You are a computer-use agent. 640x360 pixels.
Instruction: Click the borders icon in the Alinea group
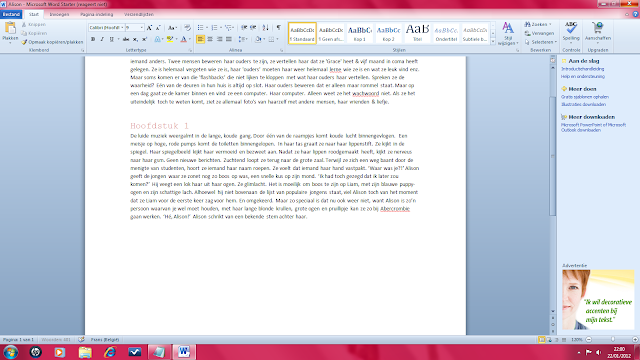[x=271, y=39]
